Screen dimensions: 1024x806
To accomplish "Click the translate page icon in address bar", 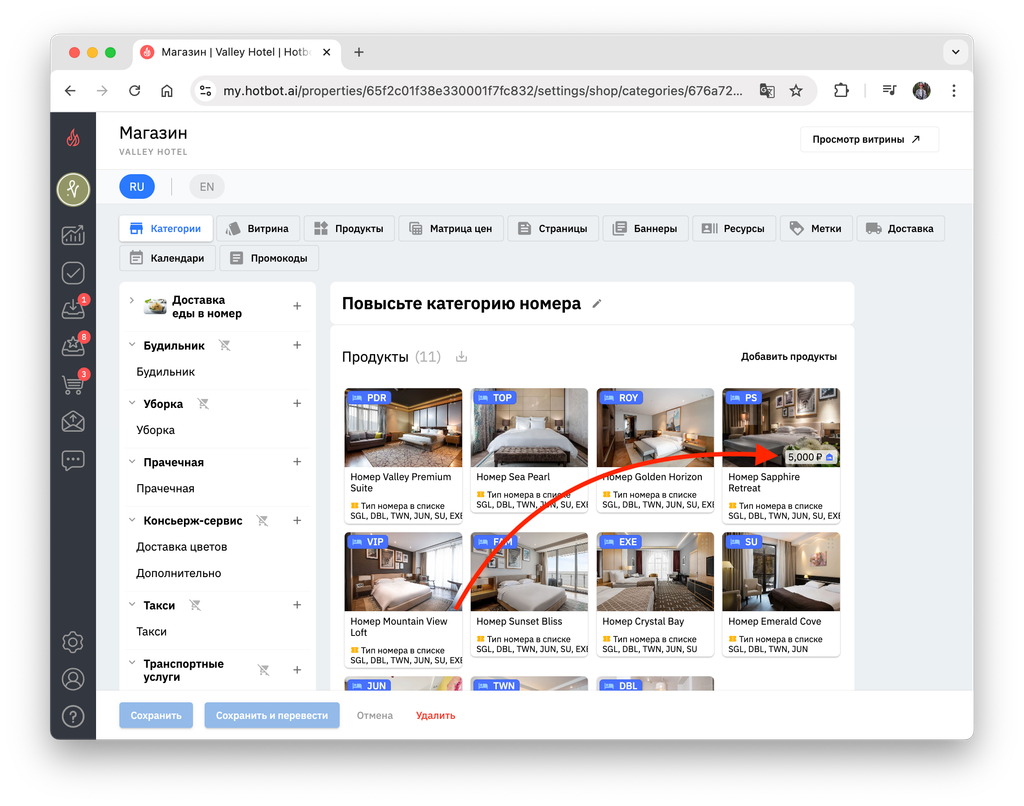I will (x=767, y=91).
